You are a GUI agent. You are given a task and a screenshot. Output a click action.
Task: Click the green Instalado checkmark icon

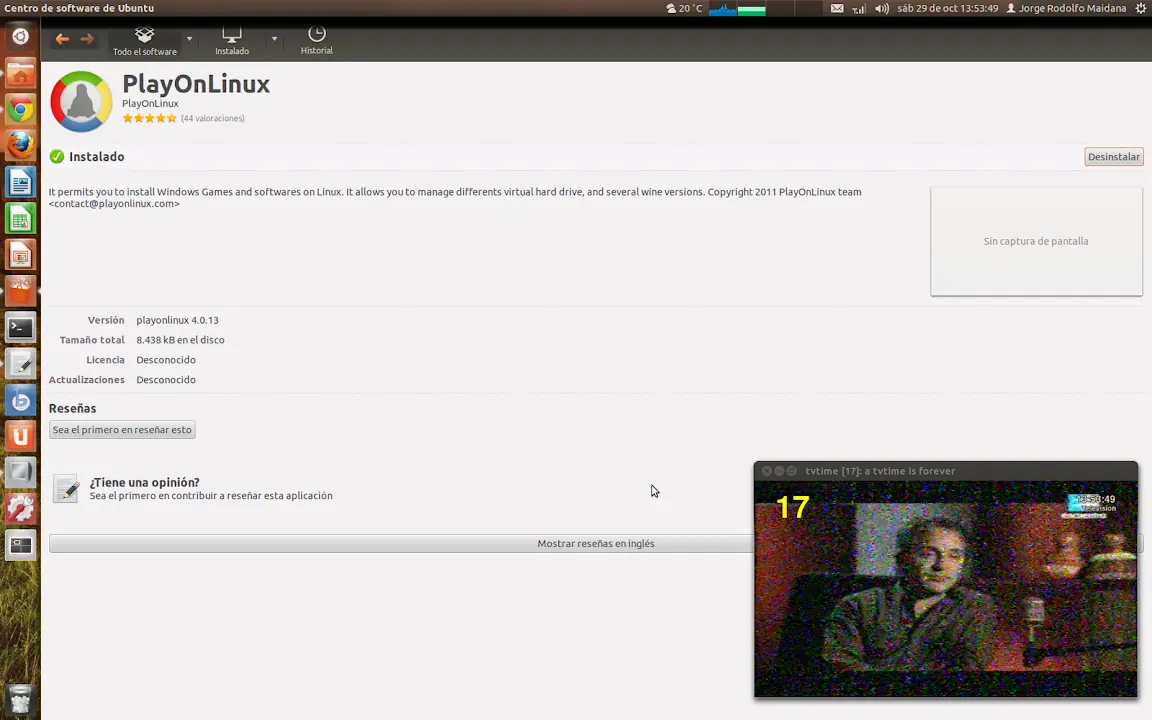pos(57,156)
